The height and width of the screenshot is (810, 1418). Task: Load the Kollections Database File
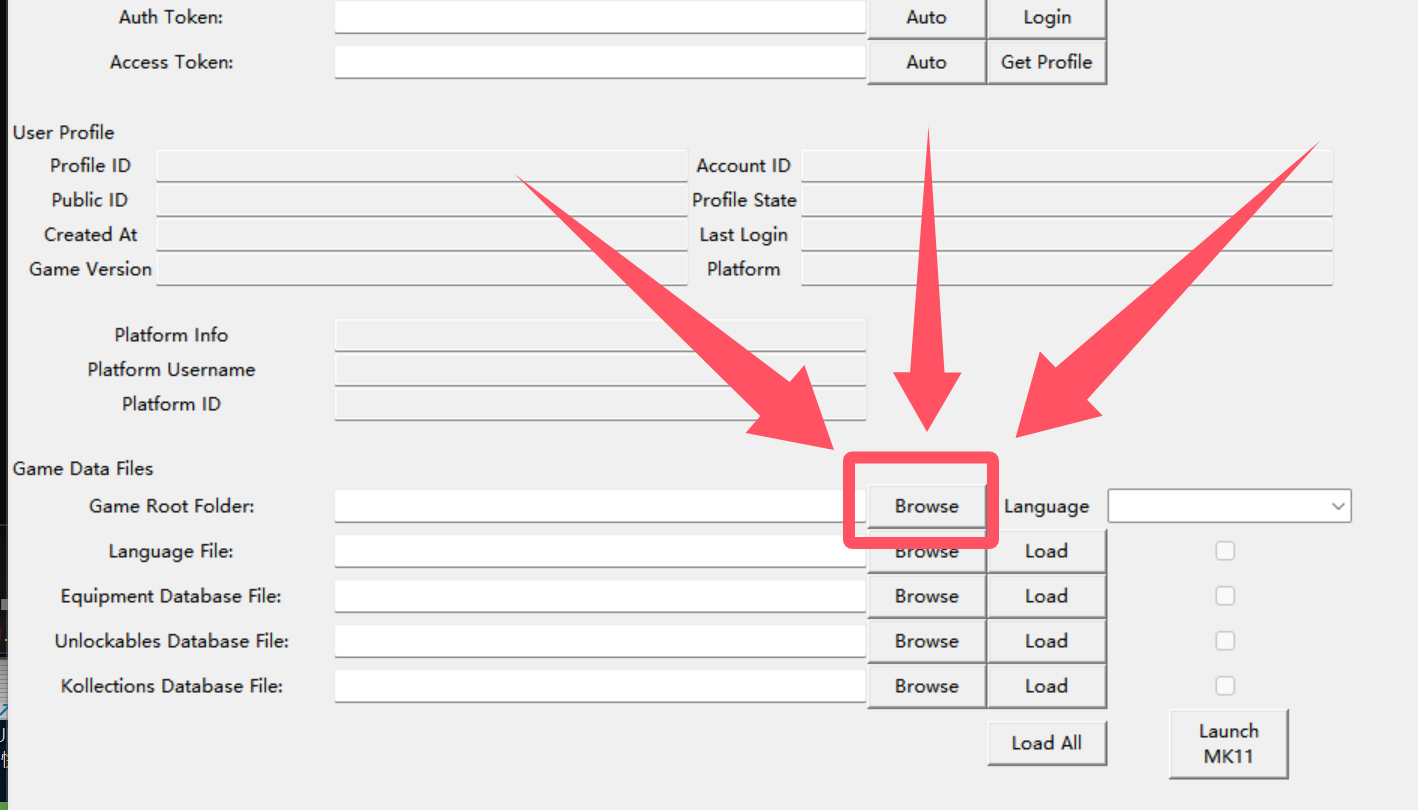click(x=1046, y=686)
